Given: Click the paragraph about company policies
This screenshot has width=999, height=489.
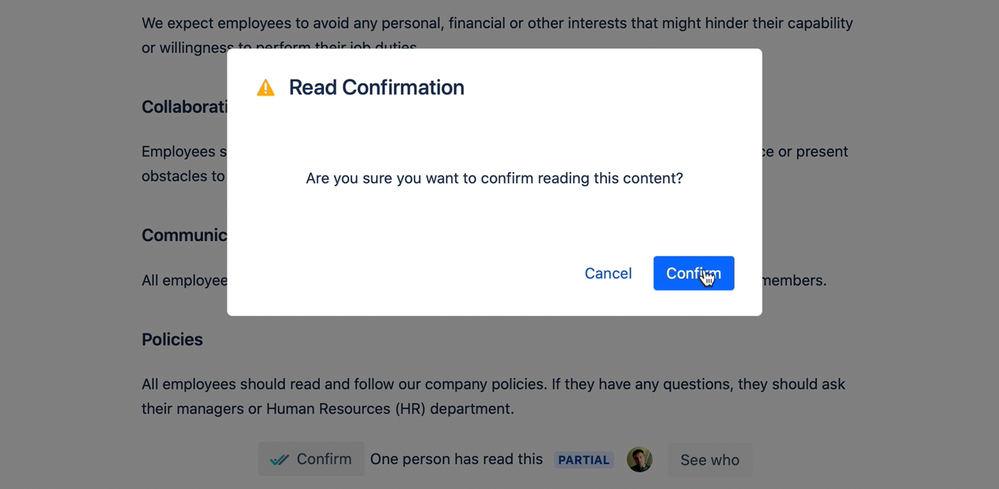Looking at the screenshot, I should [x=493, y=397].
